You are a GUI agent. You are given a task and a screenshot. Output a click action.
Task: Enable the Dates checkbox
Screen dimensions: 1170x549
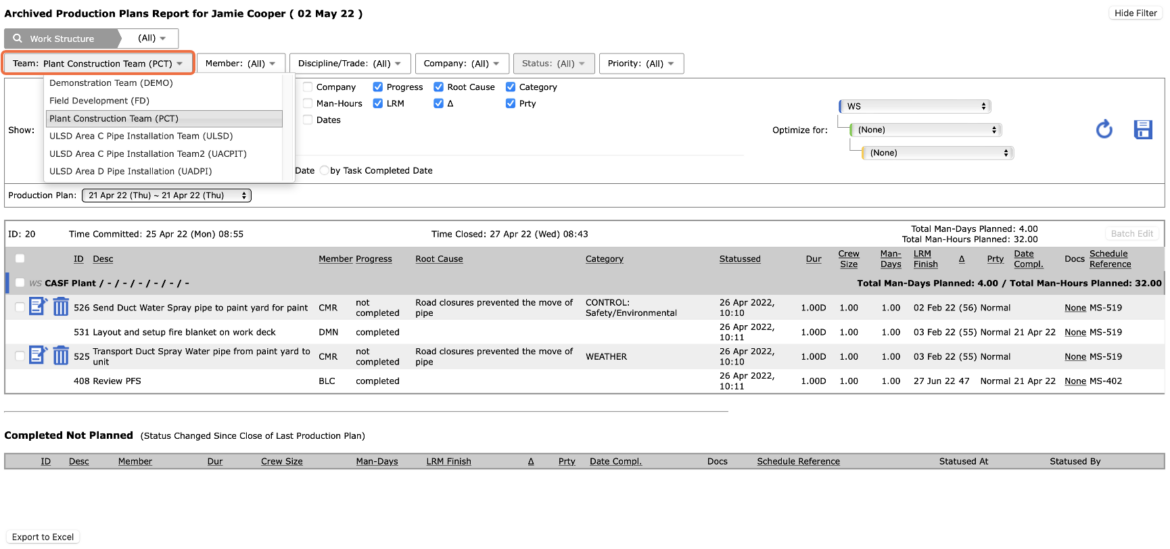coord(307,120)
